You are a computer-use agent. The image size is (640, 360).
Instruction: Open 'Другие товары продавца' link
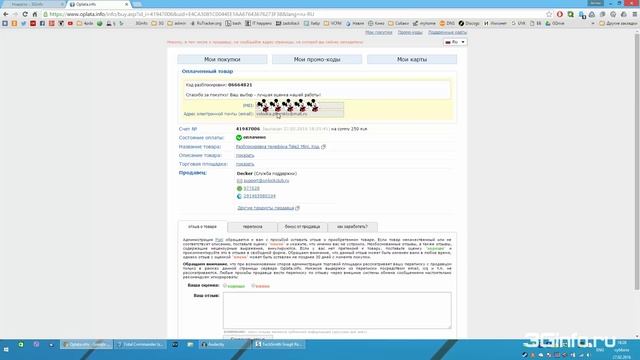(266, 208)
